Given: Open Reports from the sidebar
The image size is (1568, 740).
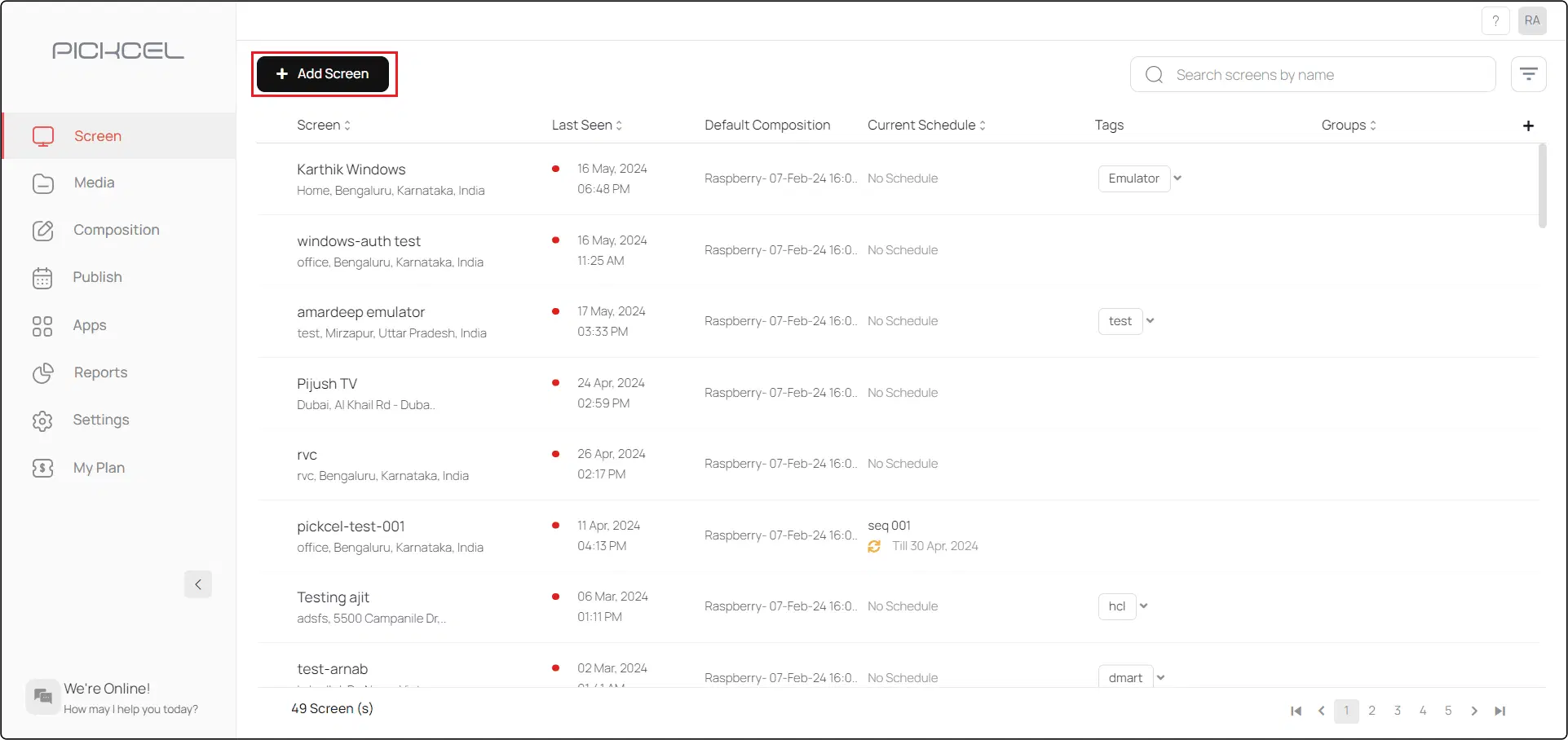Looking at the screenshot, I should [100, 373].
